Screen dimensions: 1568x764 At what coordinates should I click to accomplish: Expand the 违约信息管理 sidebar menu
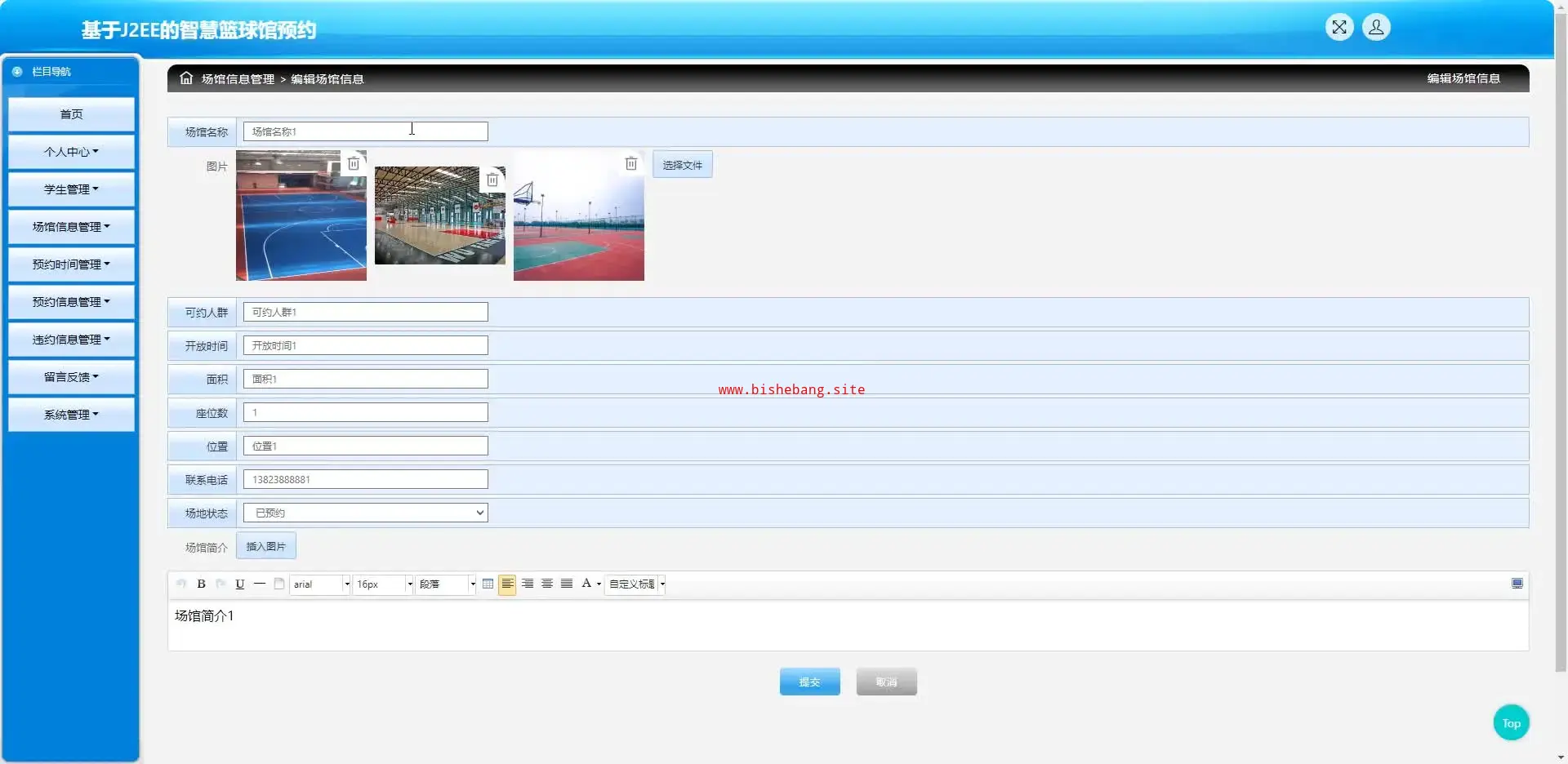click(x=72, y=340)
